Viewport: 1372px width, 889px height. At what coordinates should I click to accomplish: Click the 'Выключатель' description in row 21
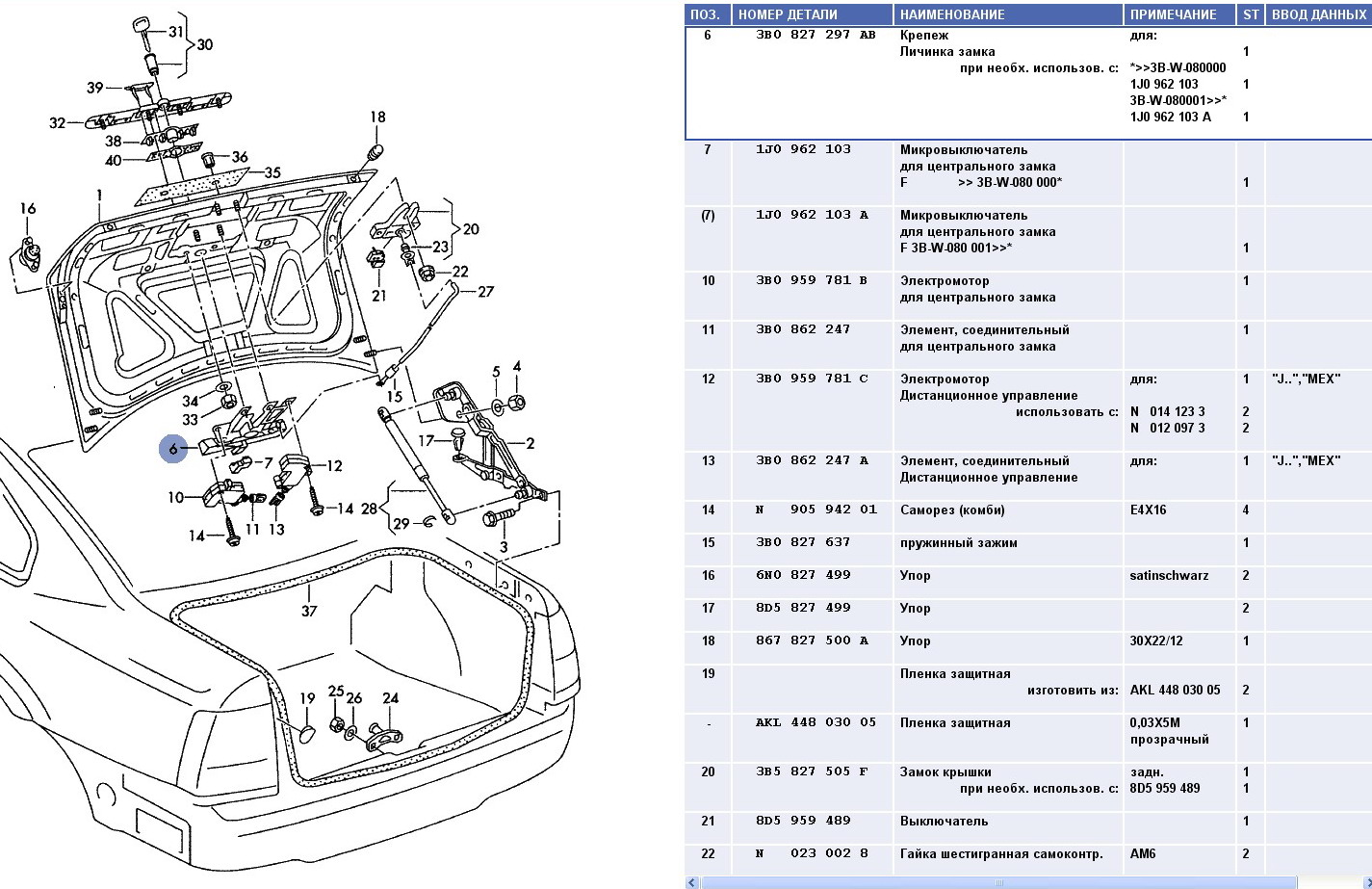pos(944,822)
